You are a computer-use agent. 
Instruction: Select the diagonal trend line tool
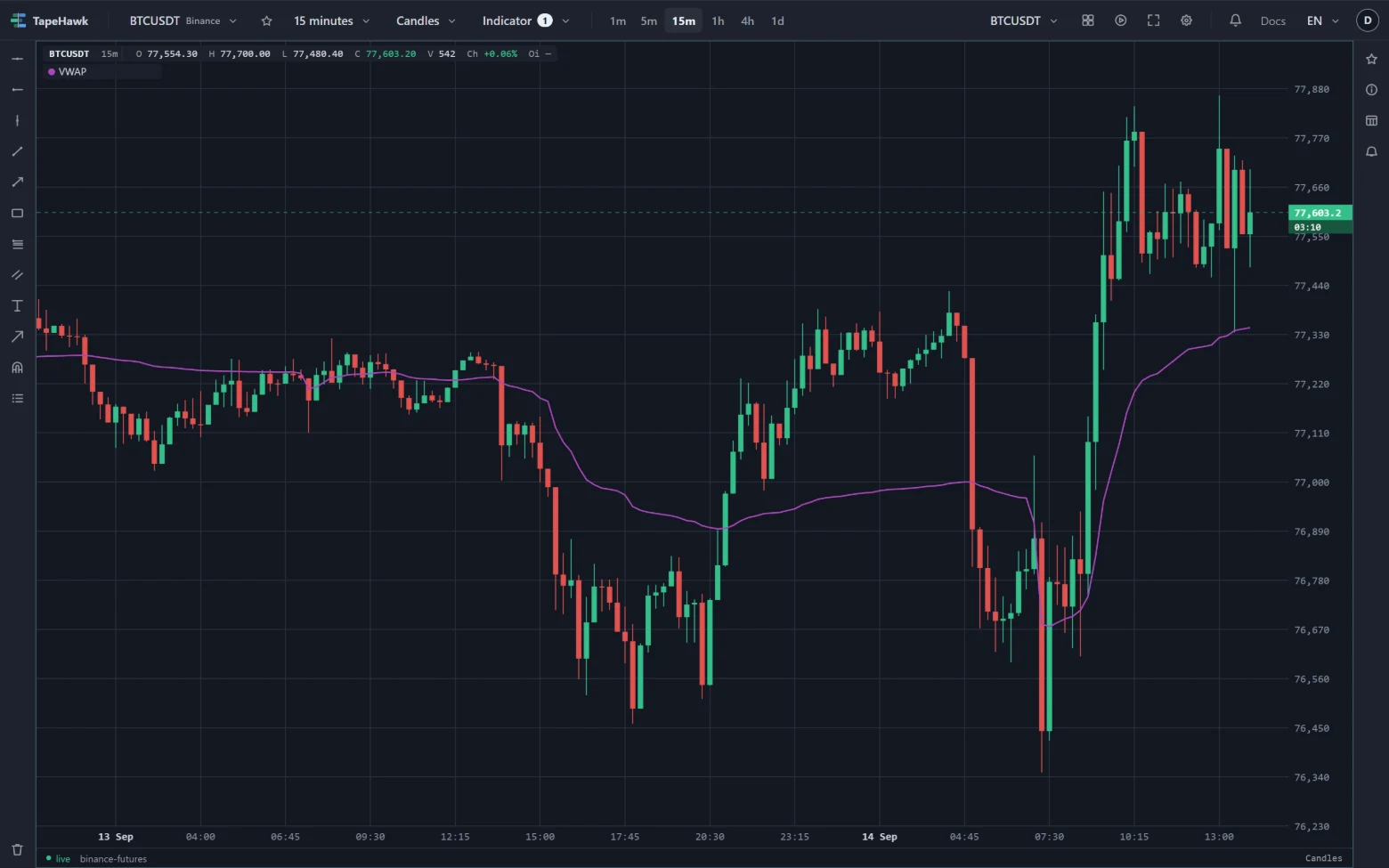click(x=17, y=151)
